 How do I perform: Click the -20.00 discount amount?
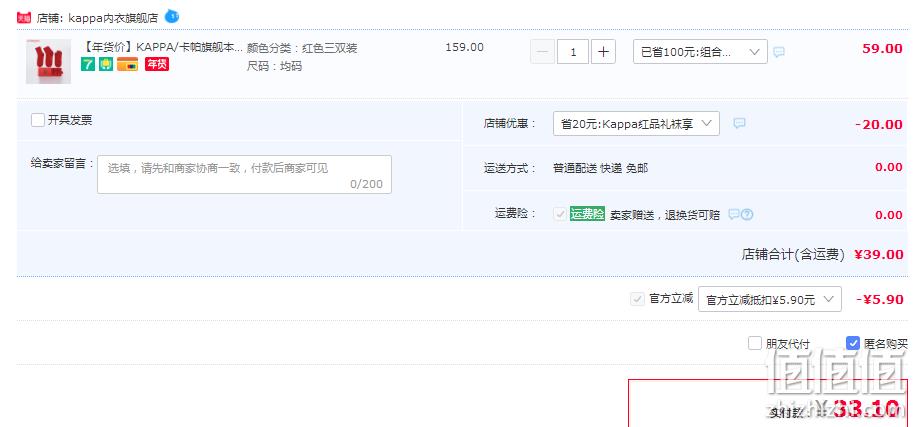[x=879, y=124]
